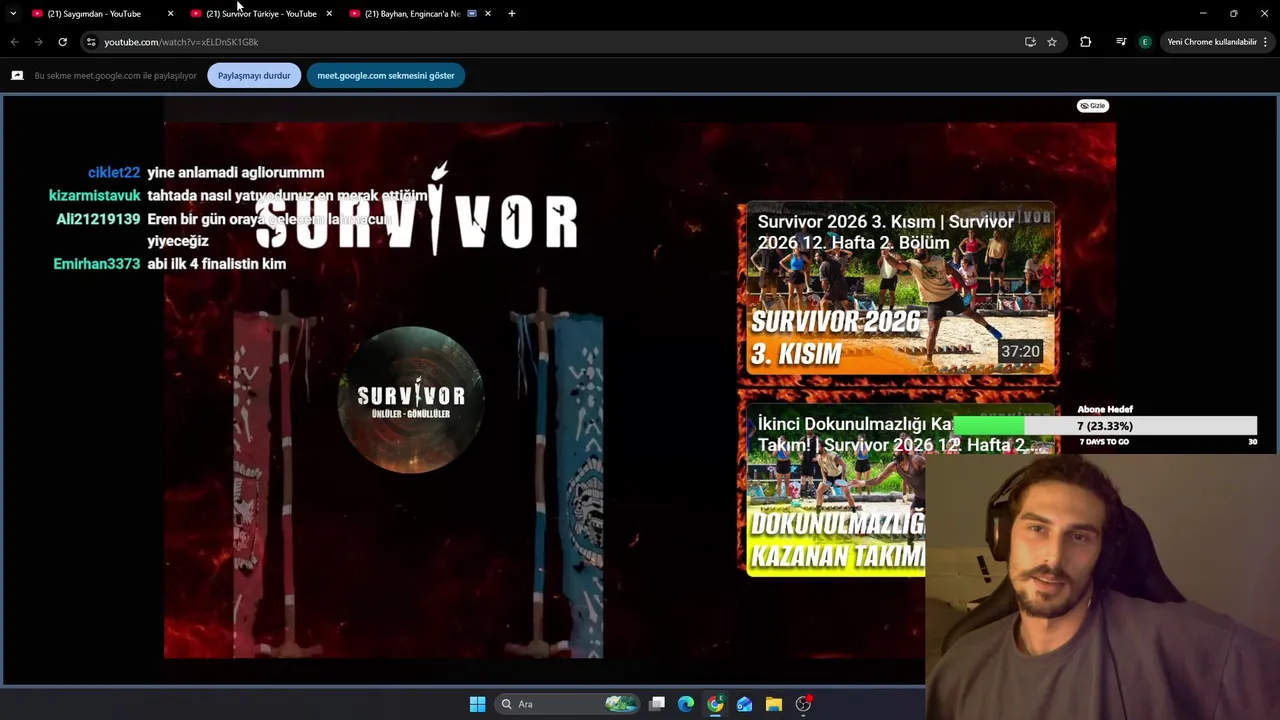
Task: Click the Gizle hide button
Action: tap(1093, 106)
